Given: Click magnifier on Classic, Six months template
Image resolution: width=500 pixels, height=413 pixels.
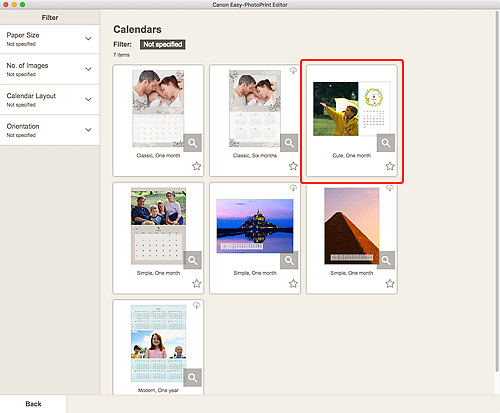Looking at the screenshot, I should [x=289, y=143].
